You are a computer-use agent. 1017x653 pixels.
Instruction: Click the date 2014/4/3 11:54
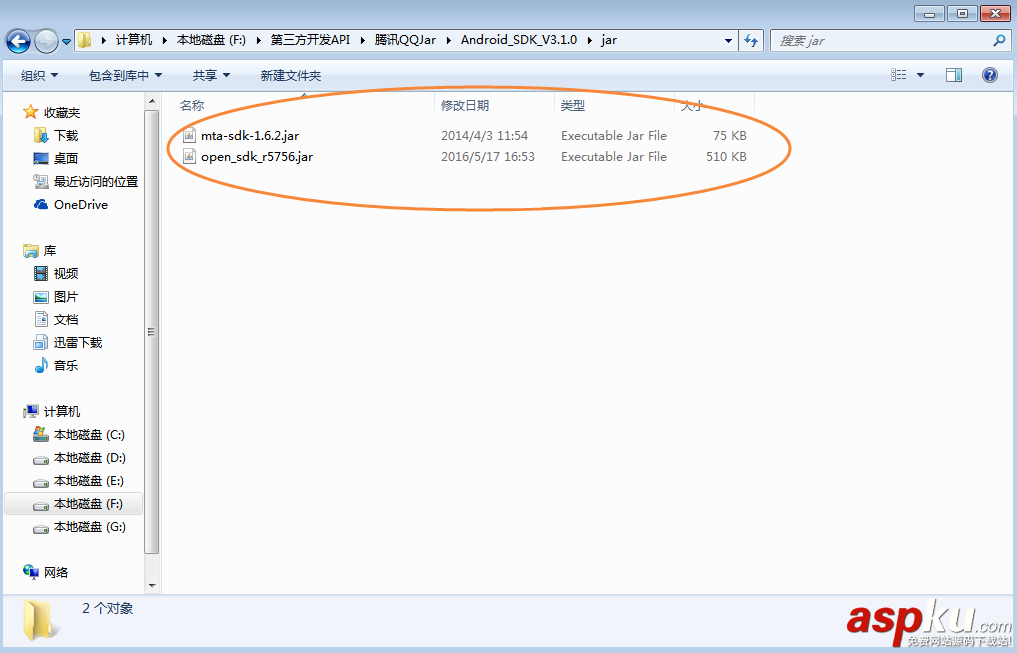485,136
